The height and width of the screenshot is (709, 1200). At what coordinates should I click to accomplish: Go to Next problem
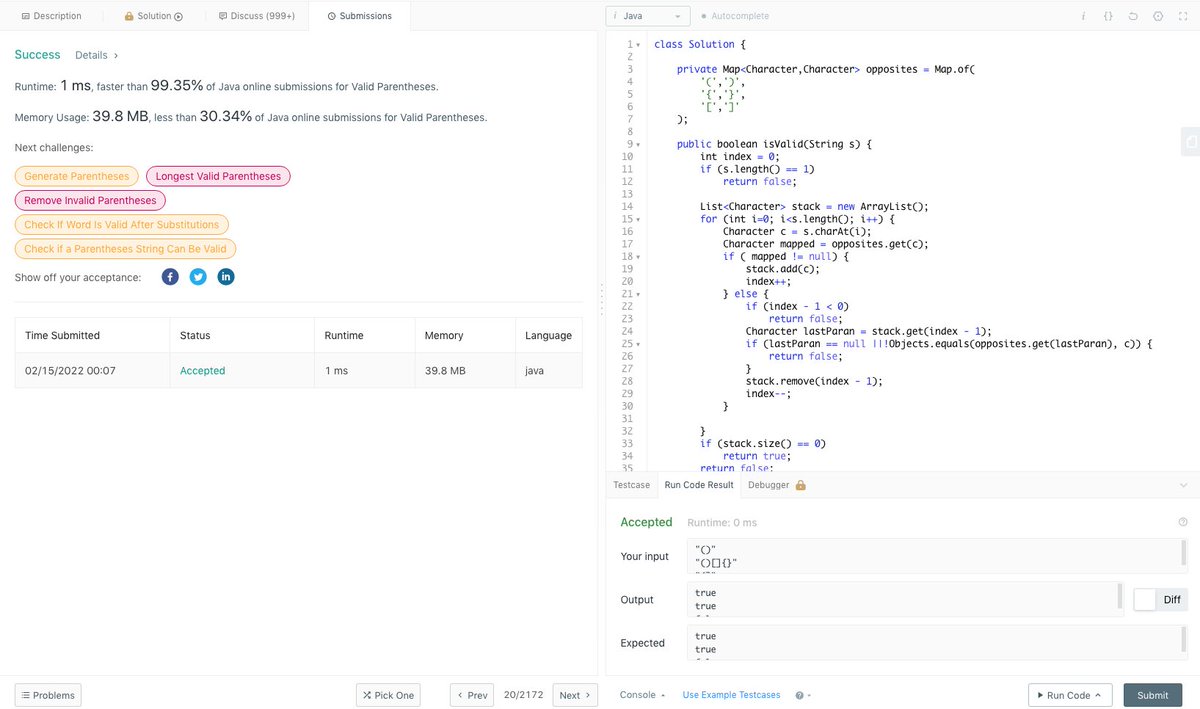(x=575, y=695)
